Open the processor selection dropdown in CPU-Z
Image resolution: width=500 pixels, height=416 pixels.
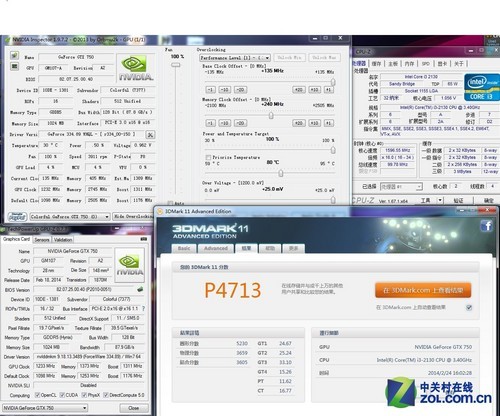(x=401, y=186)
